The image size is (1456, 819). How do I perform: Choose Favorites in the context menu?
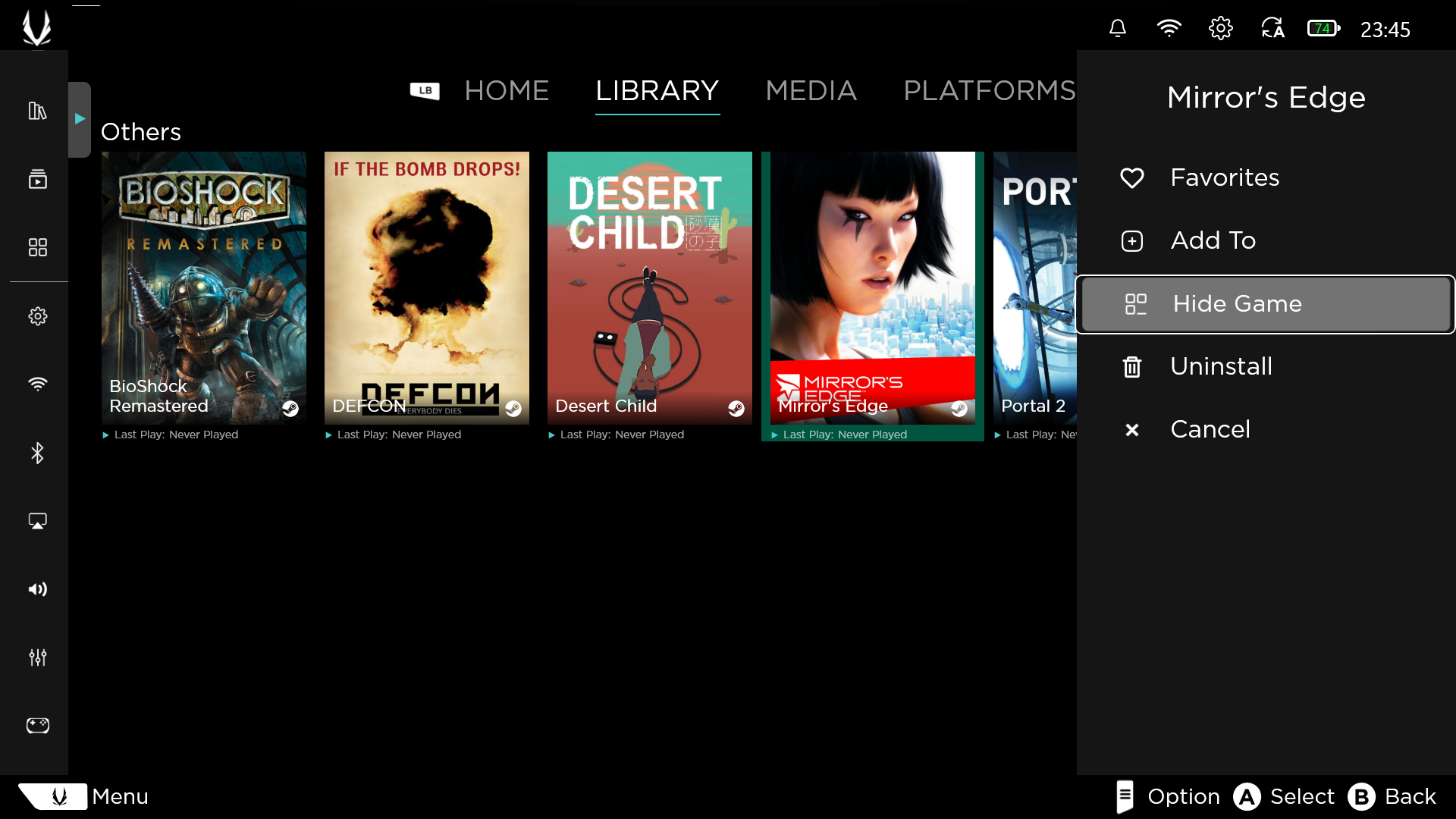click(x=1266, y=178)
